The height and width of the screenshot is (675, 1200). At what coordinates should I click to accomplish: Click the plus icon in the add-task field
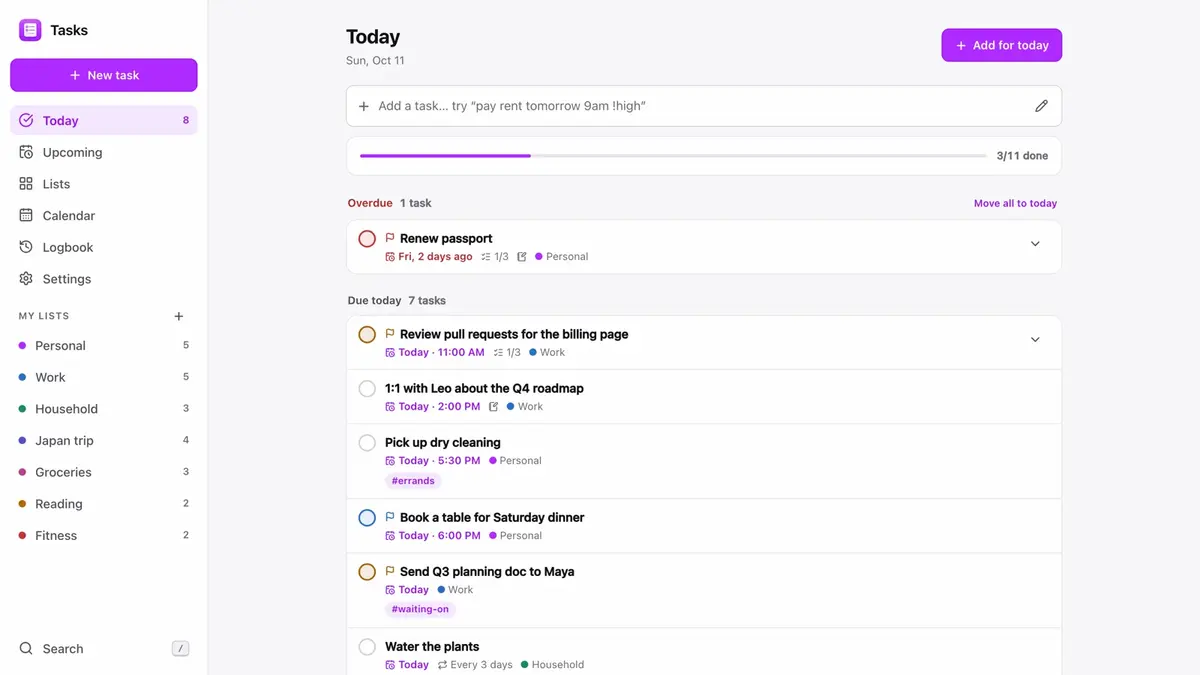(364, 106)
